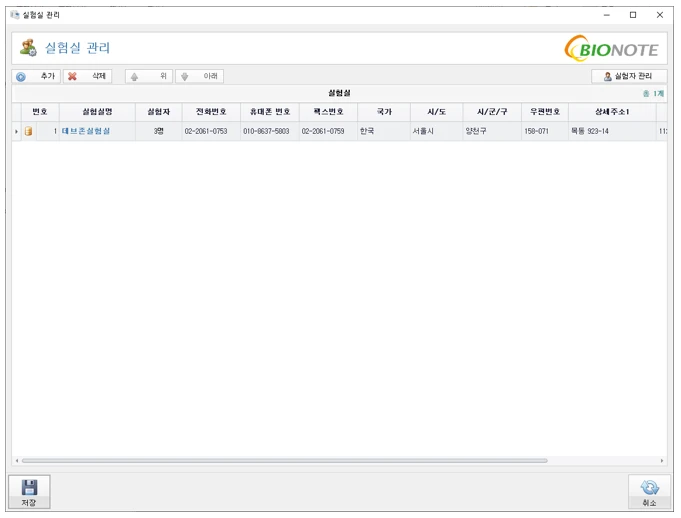
Task: Select mobile cell 010-8637-5803
Action: (270, 131)
